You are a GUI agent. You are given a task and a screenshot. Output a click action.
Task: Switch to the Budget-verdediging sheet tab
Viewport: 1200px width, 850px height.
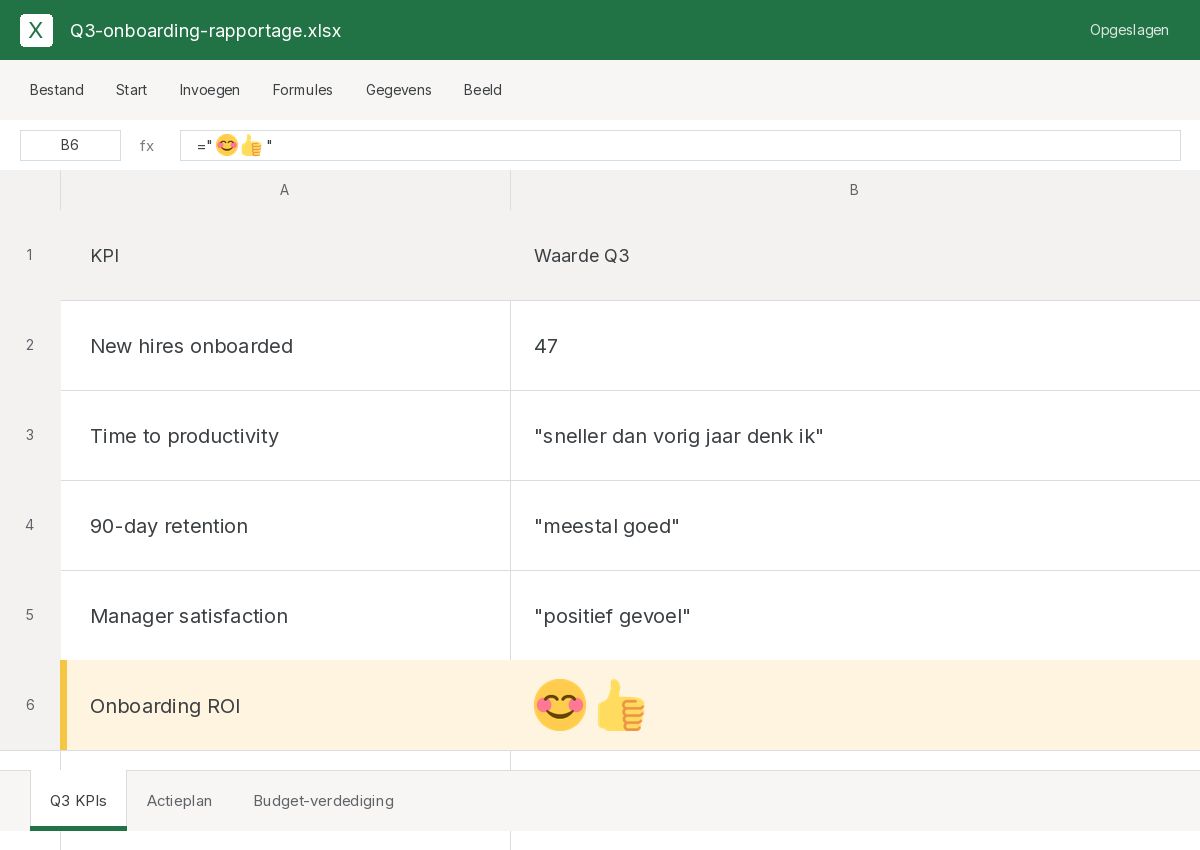point(324,801)
